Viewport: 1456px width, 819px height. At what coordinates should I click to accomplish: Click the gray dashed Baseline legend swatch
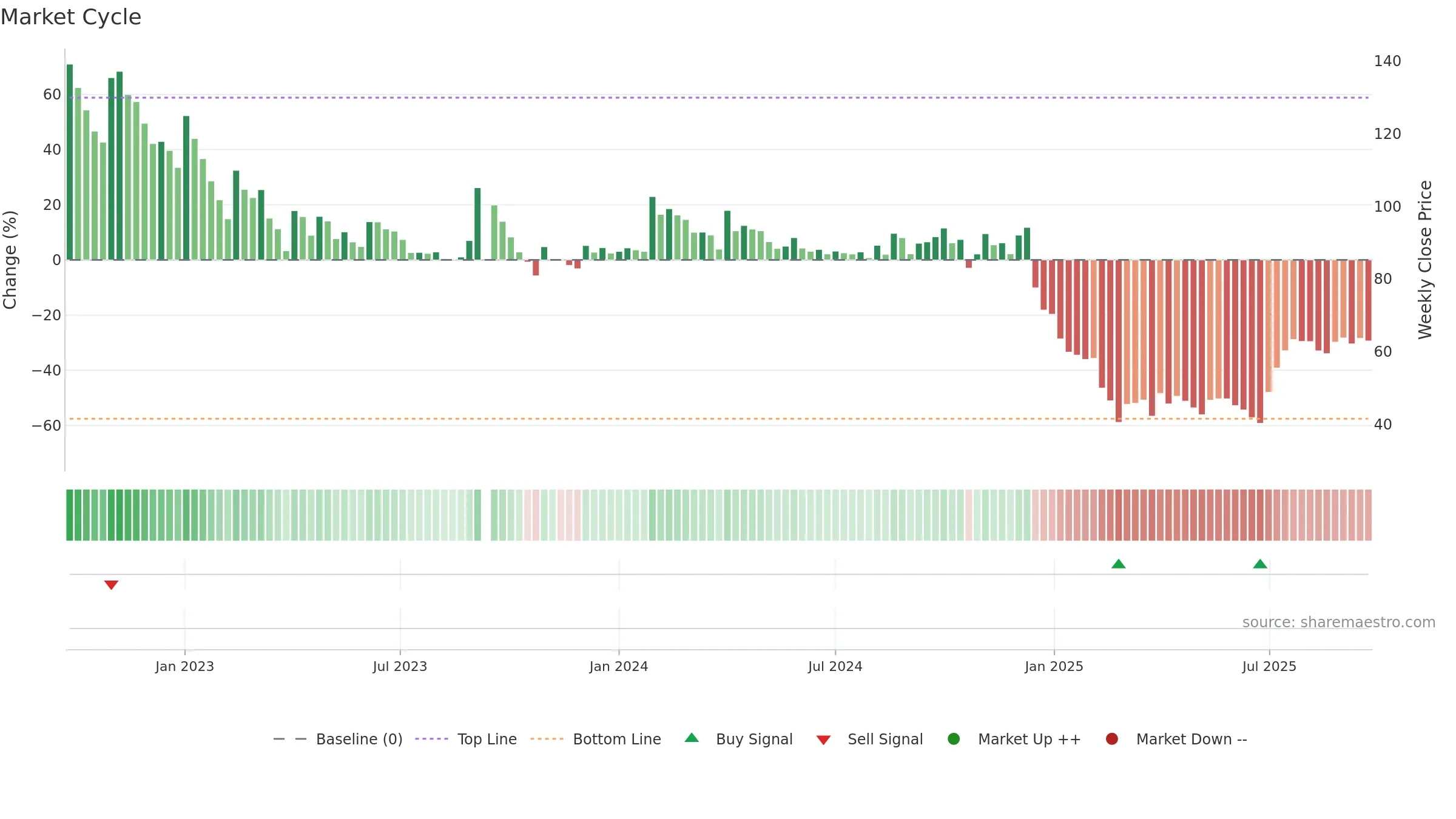click(290, 739)
